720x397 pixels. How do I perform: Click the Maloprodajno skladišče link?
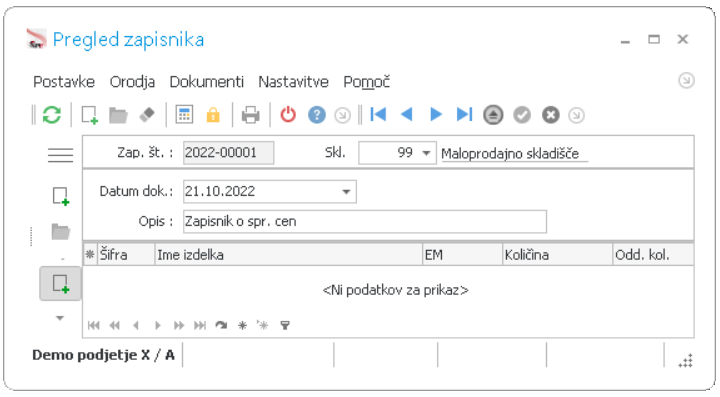pyautogui.click(x=510, y=153)
